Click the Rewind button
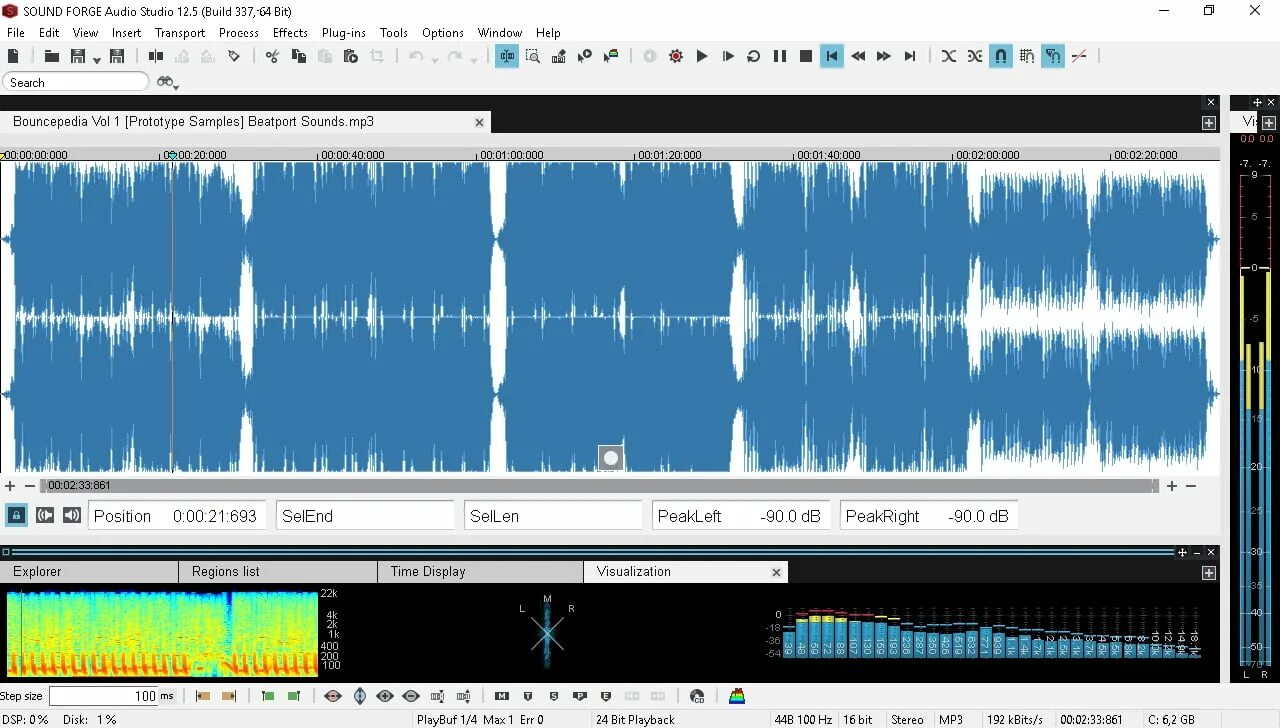 [x=858, y=57]
